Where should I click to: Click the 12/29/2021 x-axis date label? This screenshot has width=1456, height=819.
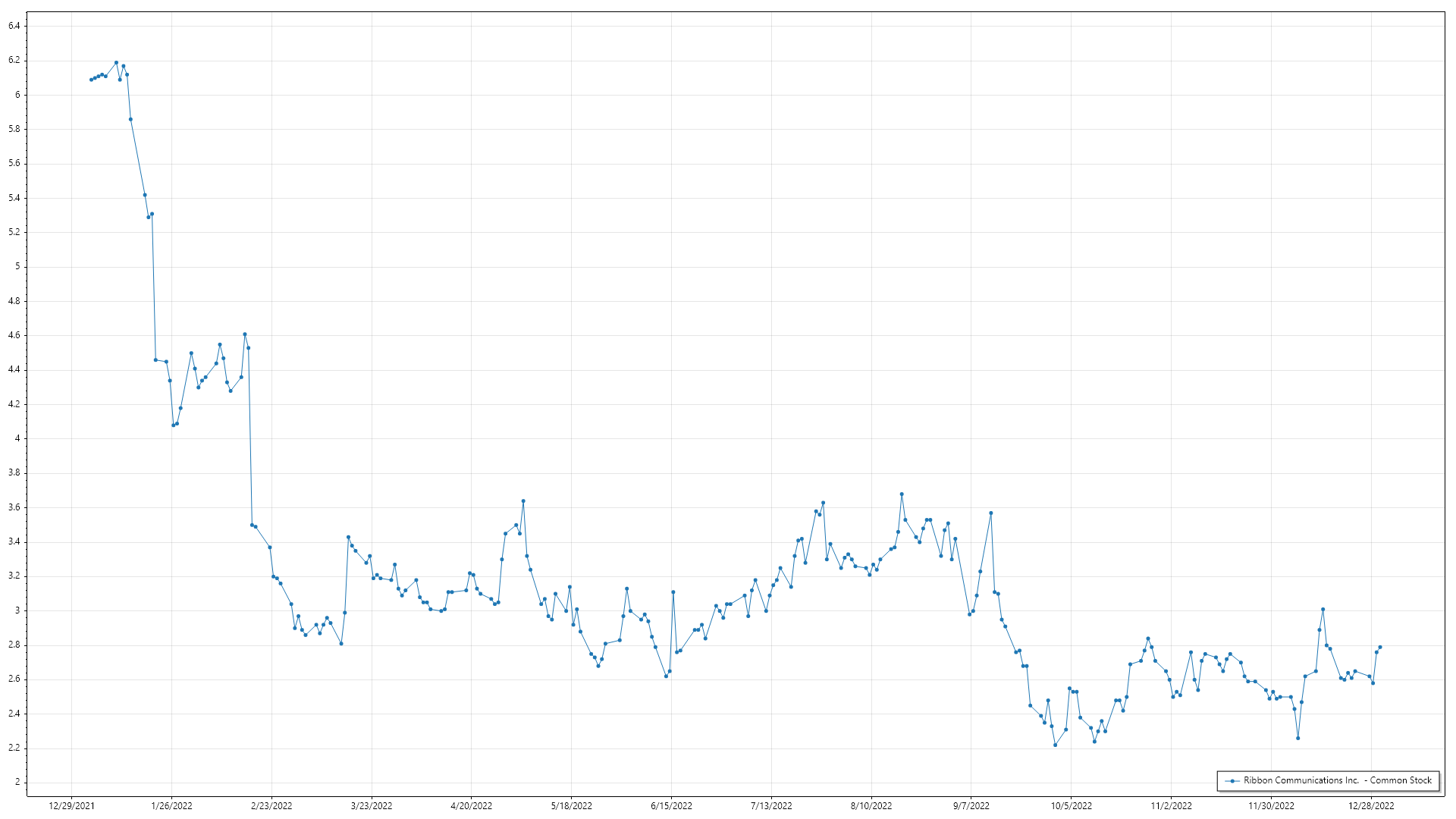[71, 806]
